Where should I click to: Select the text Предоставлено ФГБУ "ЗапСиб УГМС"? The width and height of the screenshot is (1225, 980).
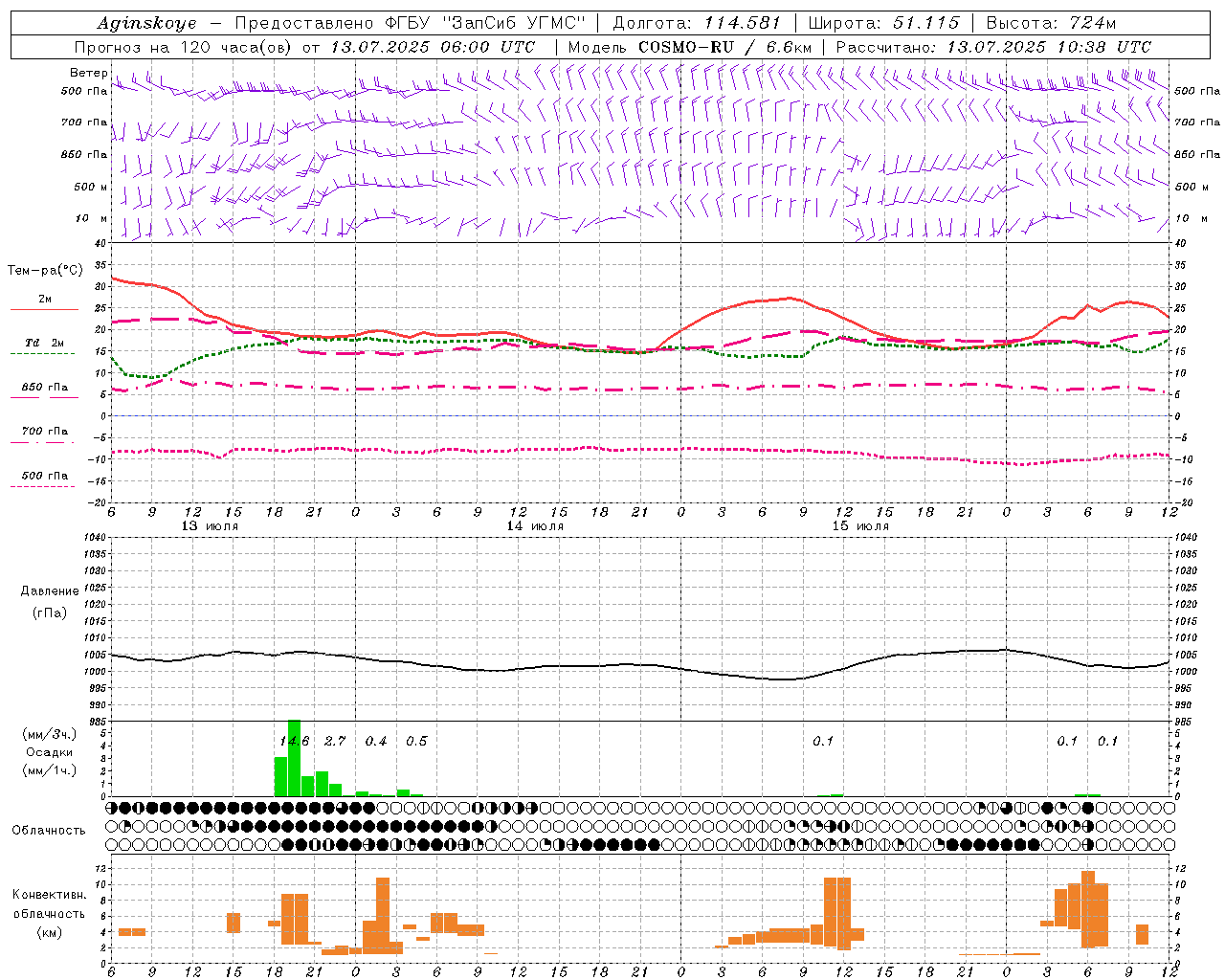410,23
